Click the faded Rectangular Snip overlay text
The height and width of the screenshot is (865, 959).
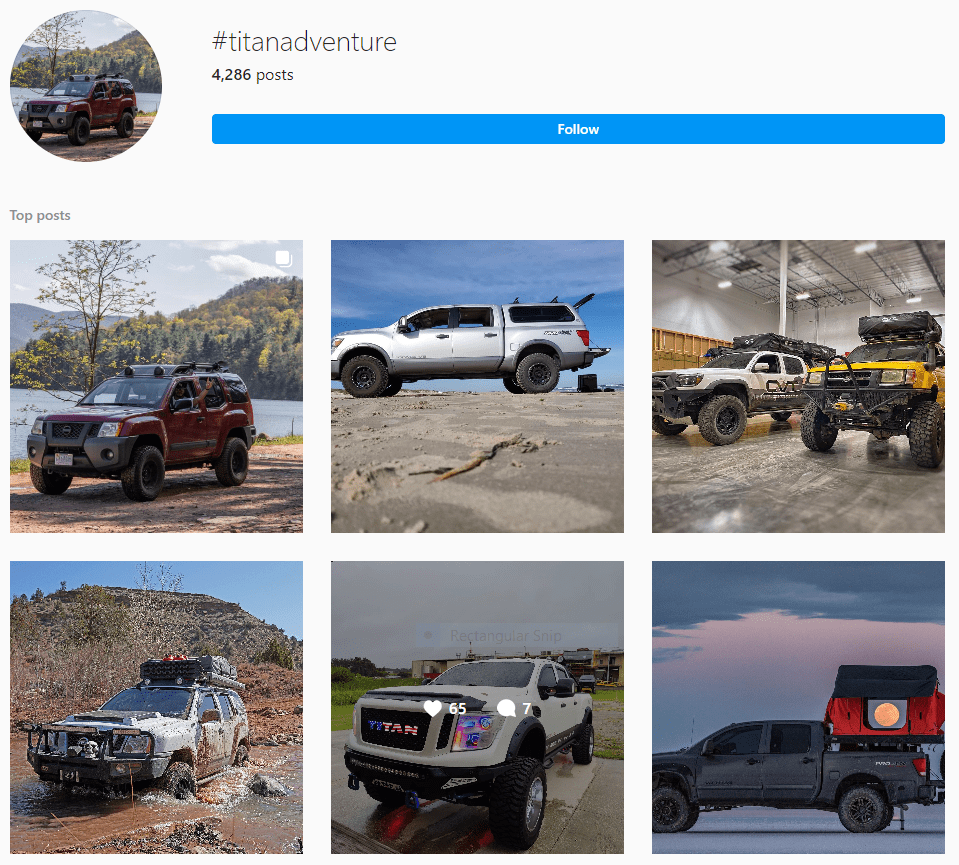point(506,636)
